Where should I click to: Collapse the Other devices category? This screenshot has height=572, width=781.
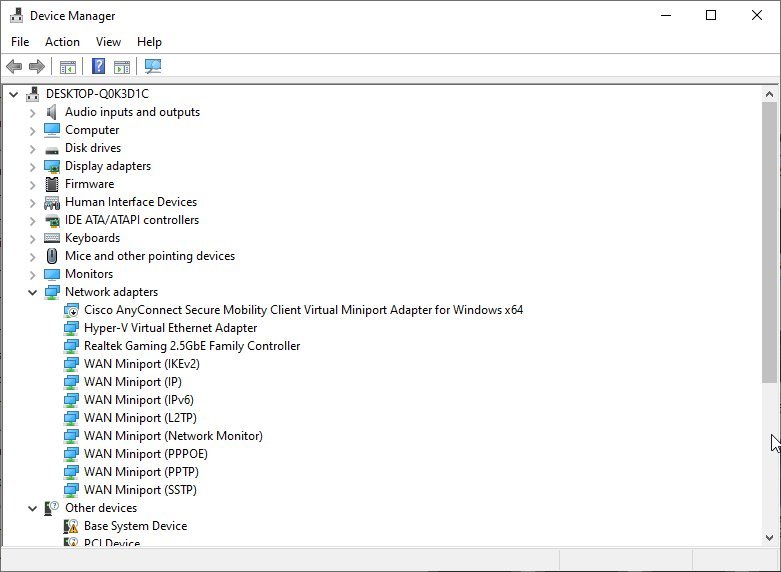click(32, 508)
